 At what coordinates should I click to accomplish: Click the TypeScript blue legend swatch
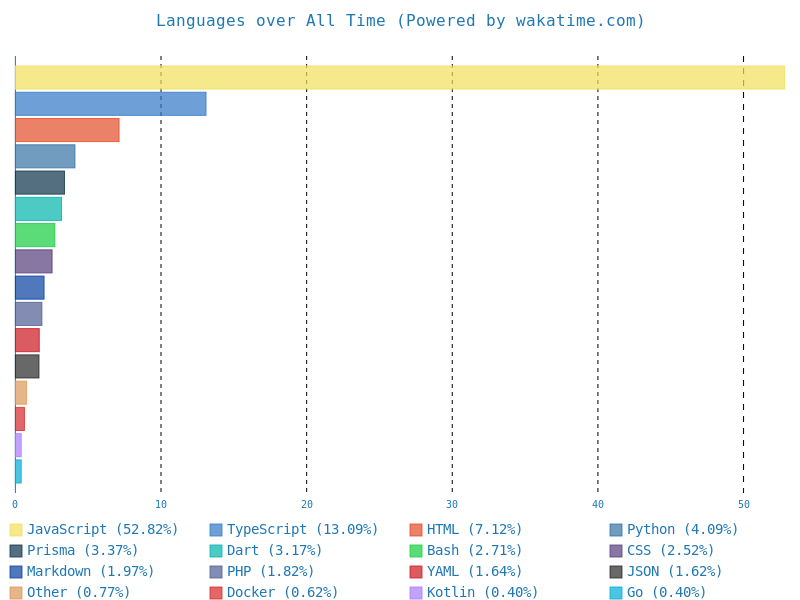click(x=216, y=530)
